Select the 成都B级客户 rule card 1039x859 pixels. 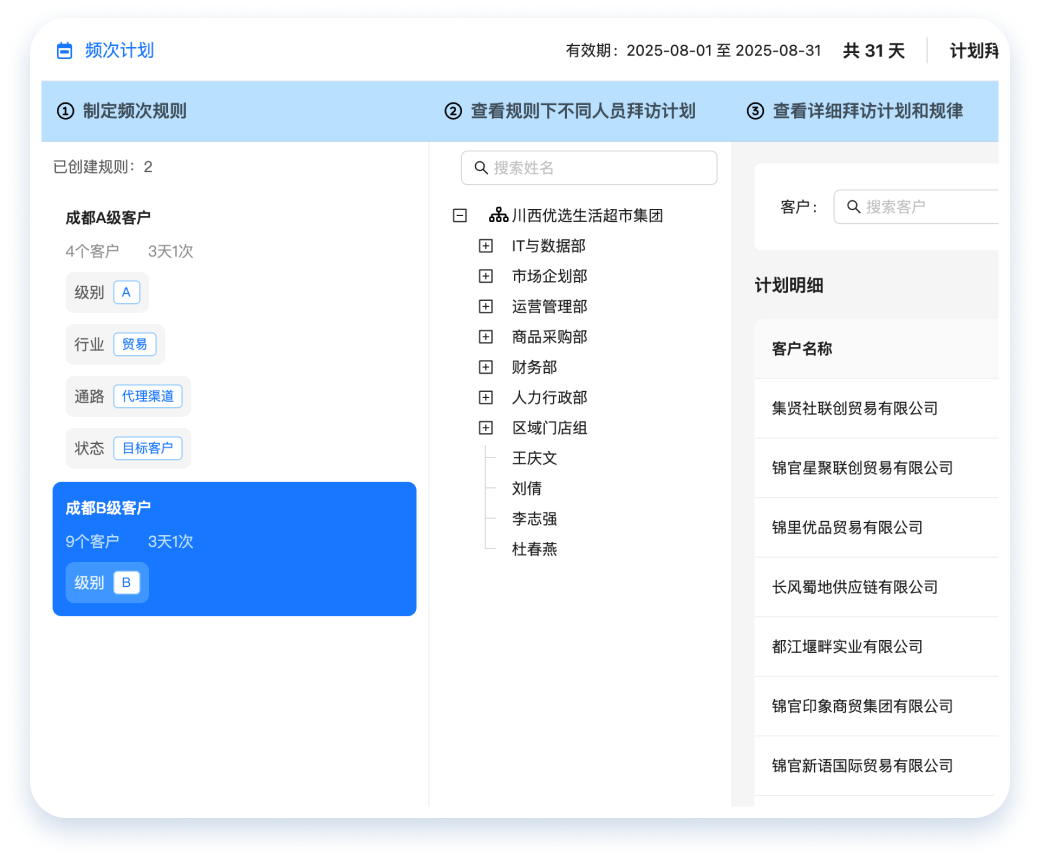(234, 548)
